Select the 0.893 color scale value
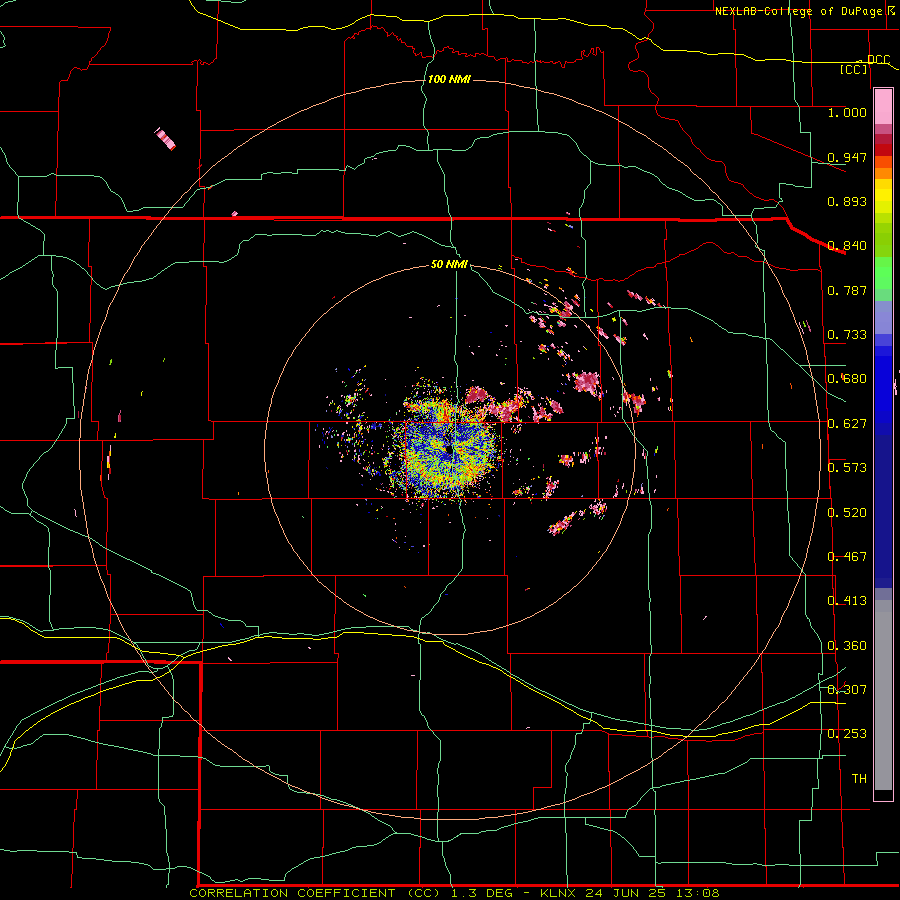Image resolution: width=900 pixels, height=900 pixels. click(x=847, y=201)
